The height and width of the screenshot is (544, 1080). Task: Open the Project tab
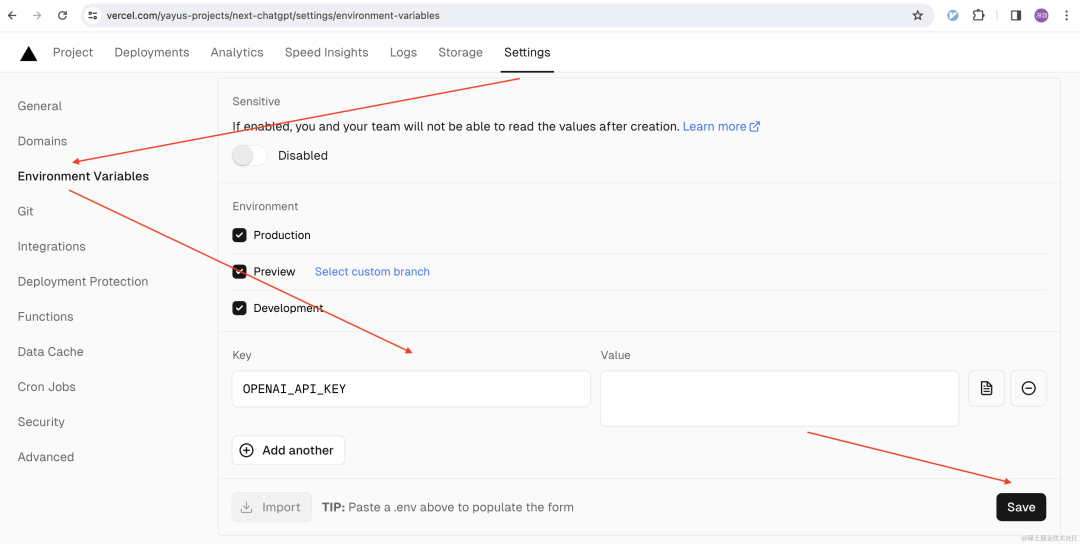tap(73, 52)
